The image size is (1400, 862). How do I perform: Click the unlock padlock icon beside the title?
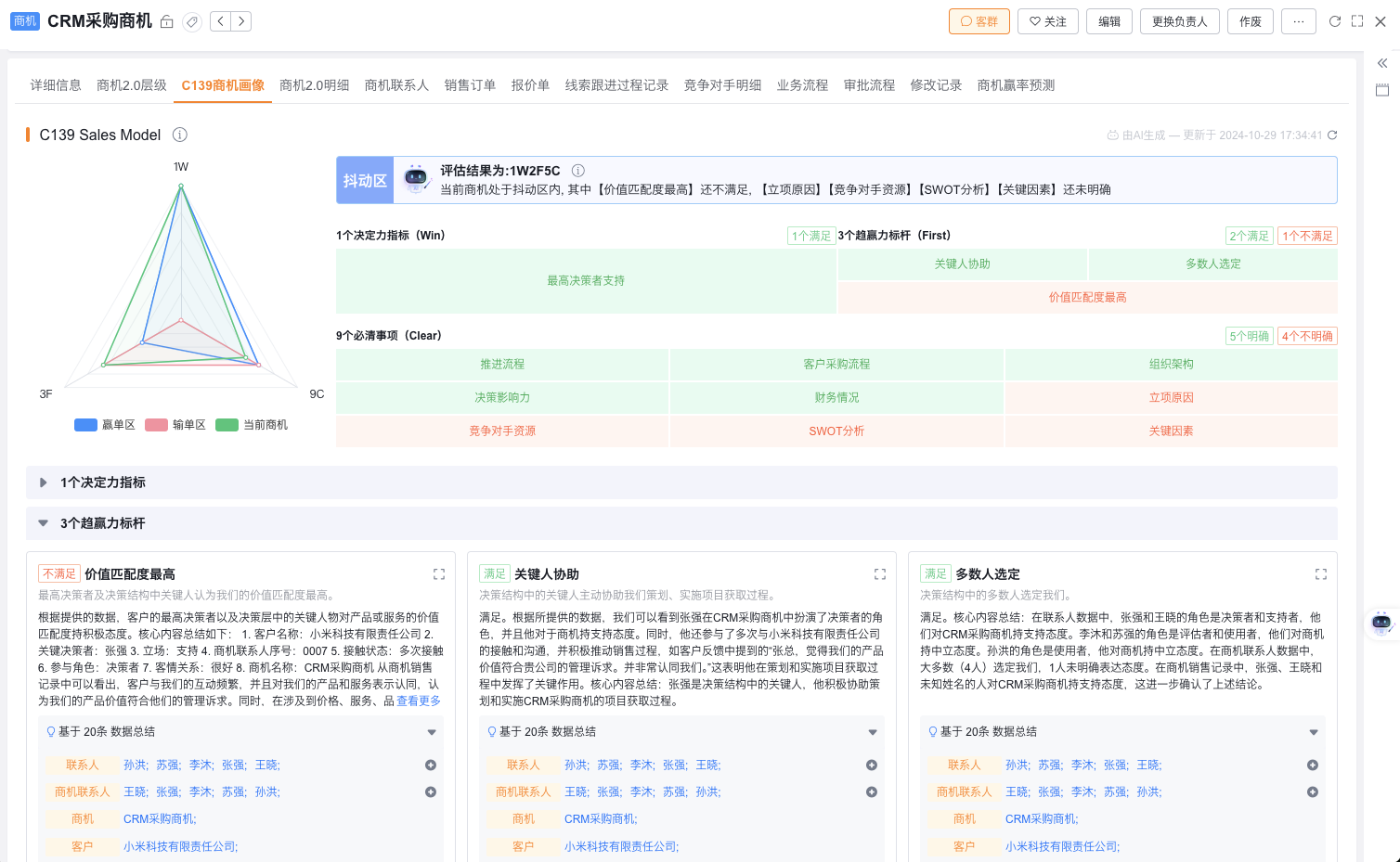point(166,21)
